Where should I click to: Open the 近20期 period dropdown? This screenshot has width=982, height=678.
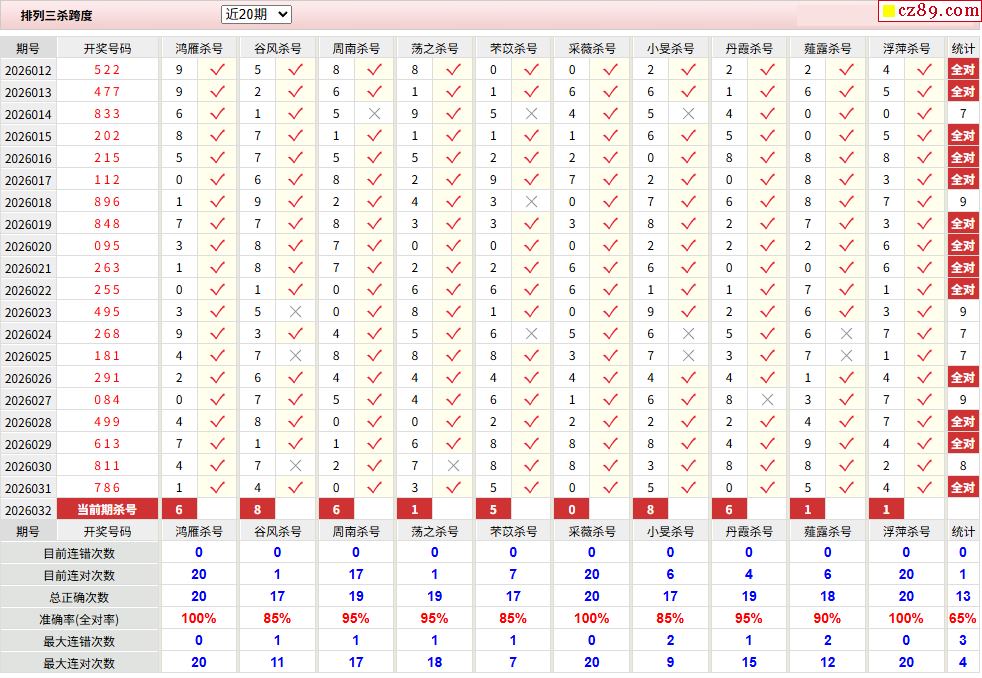click(256, 14)
